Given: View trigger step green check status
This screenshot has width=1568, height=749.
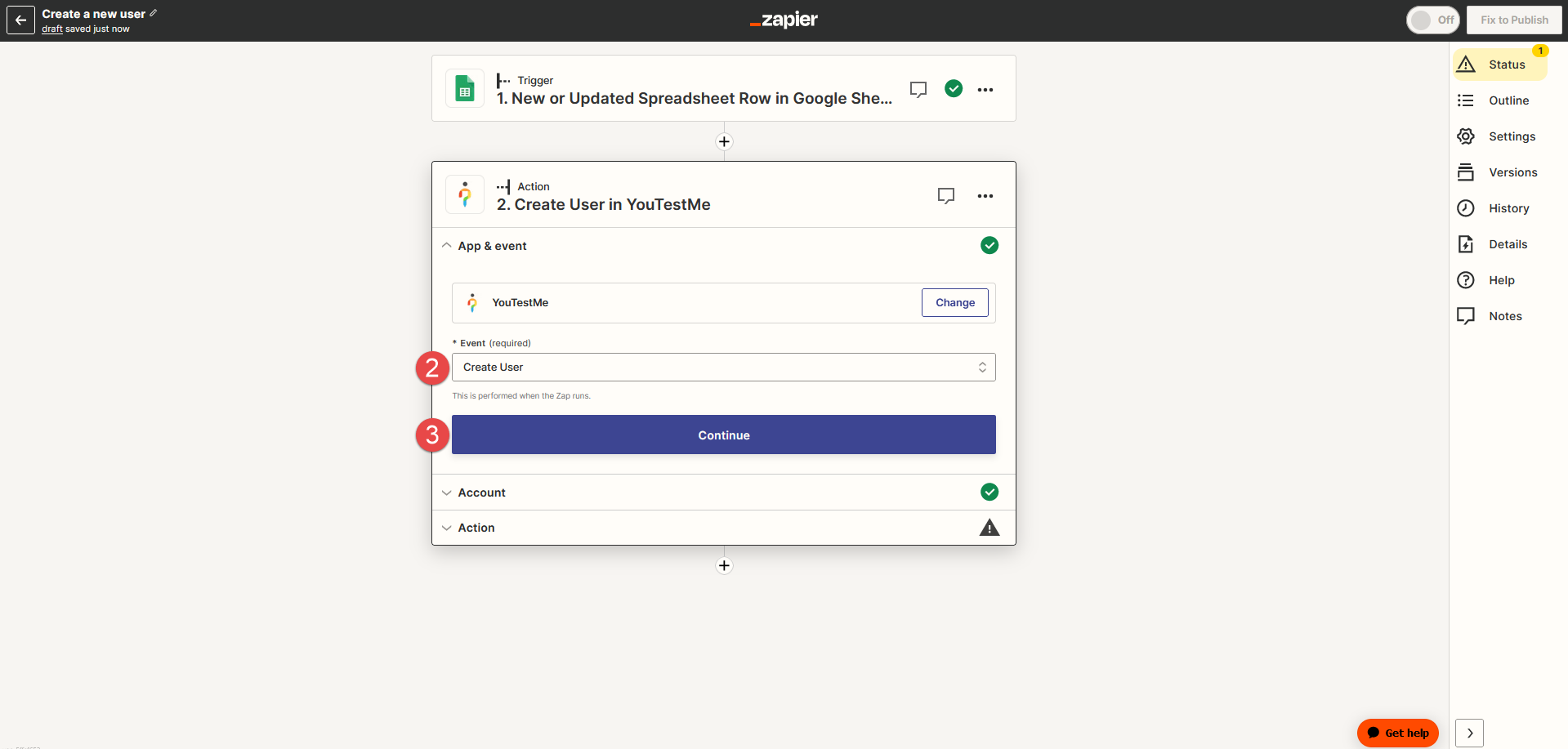Looking at the screenshot, I should [954, 88].
